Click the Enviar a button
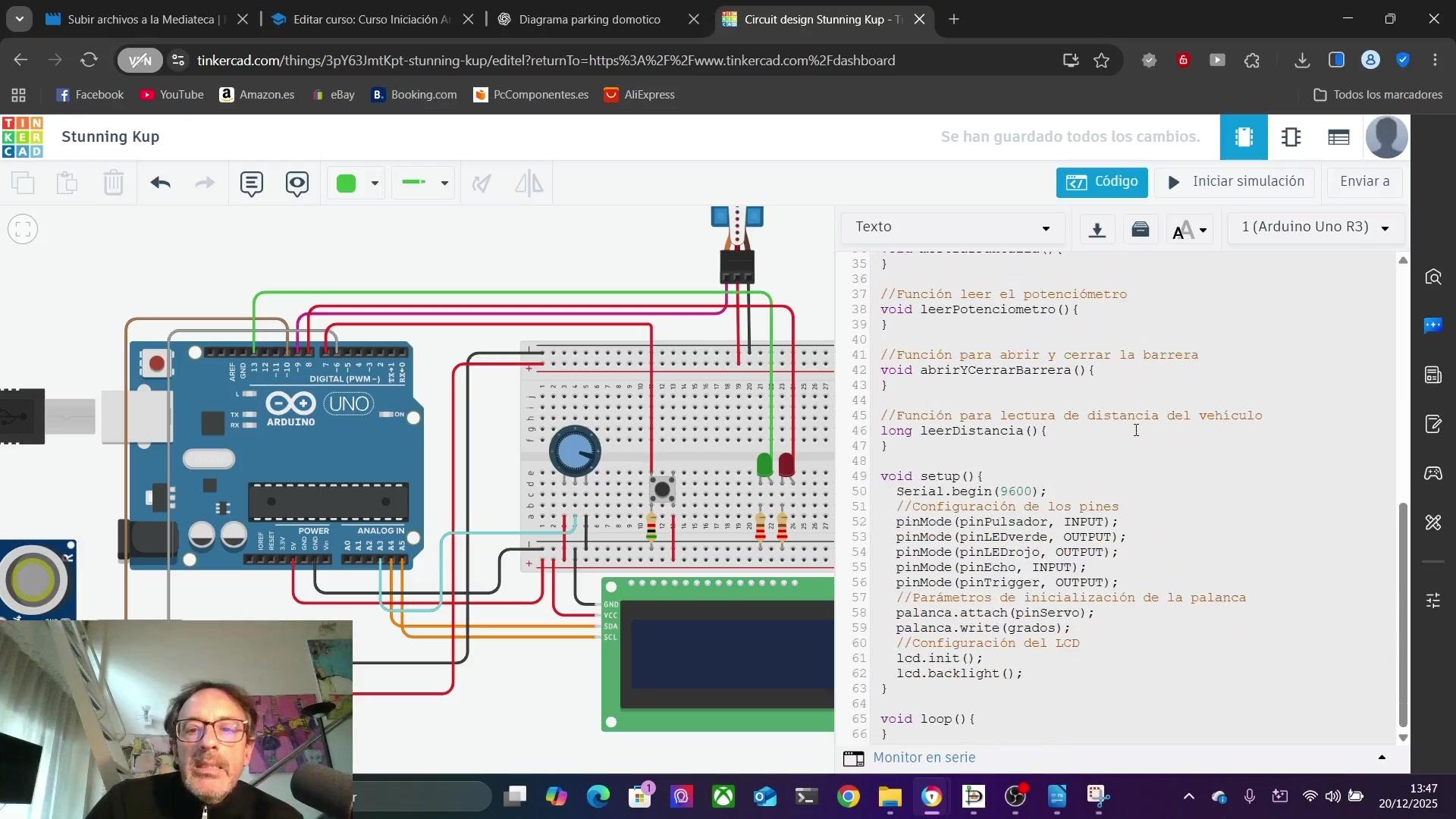Viewport: 1456px width, 819px height. [x=1363, y=182]
